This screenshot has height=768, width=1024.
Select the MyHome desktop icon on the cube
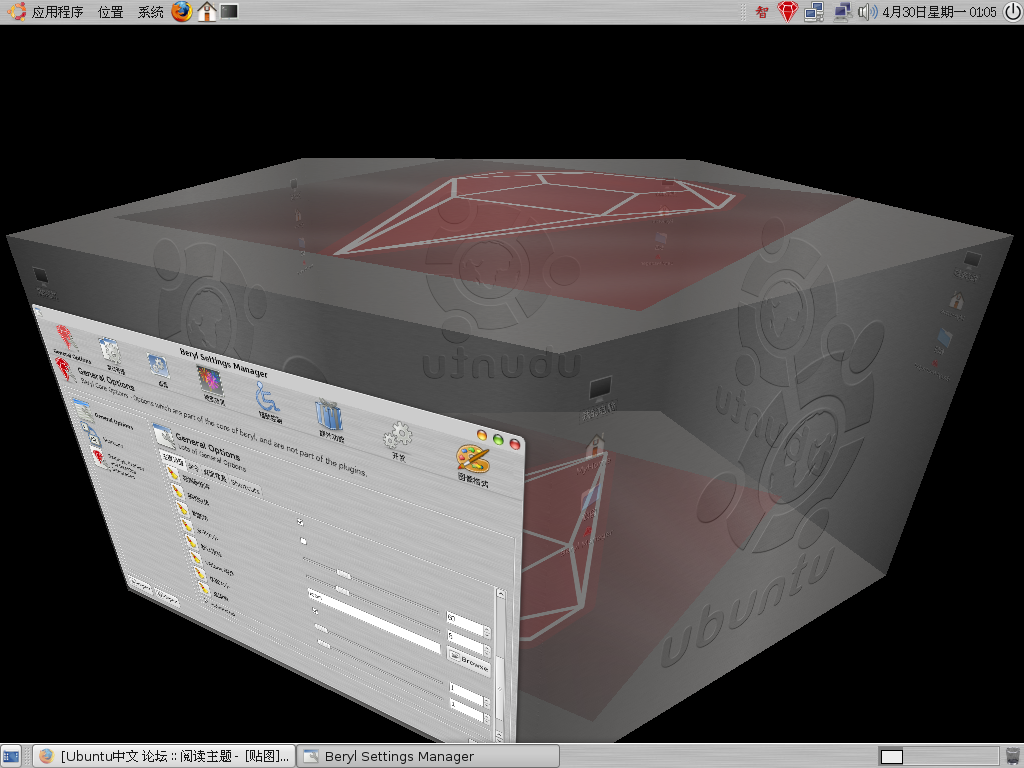(x=594, y=455)
